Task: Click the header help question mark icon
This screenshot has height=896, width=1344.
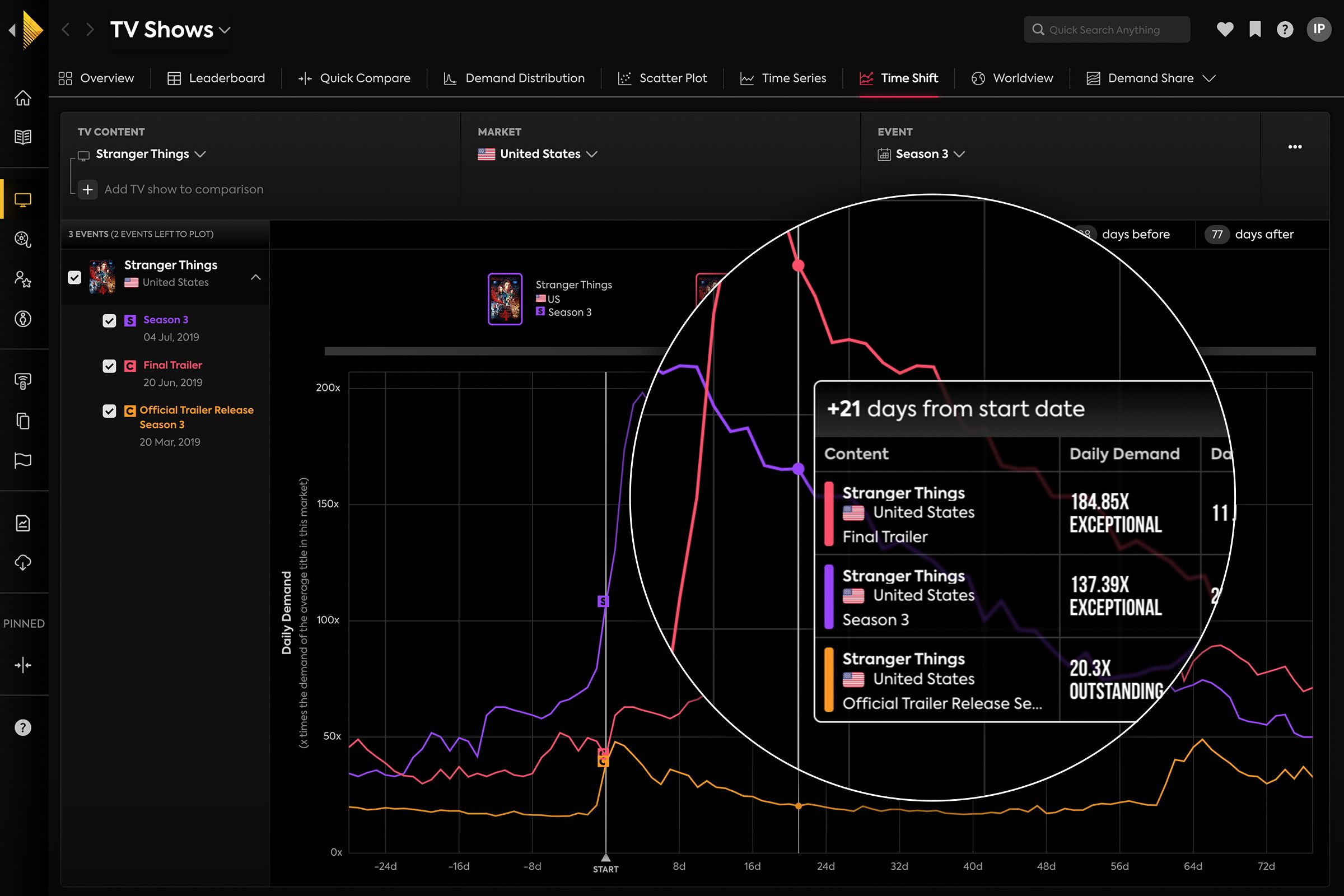Action: [x=1285, y=29]
